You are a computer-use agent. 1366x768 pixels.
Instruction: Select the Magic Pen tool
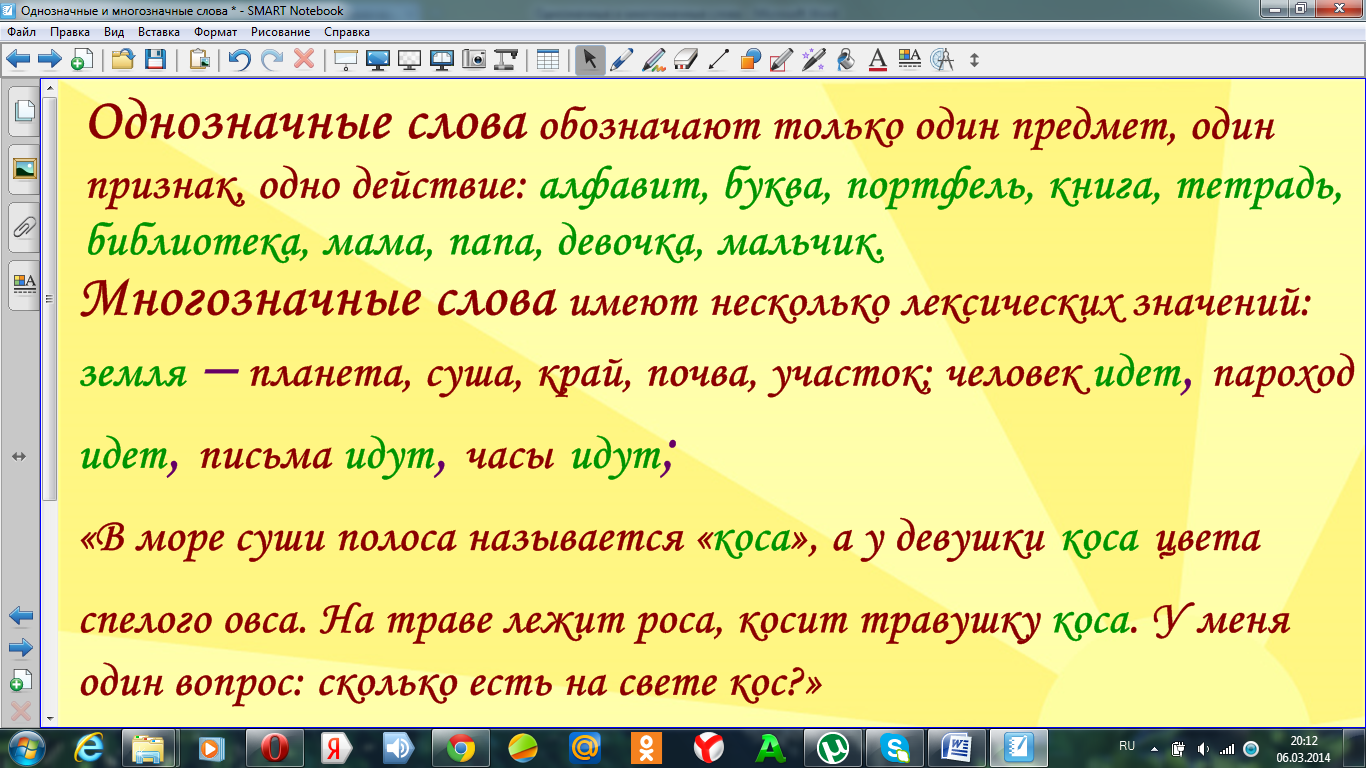point(814,60)
